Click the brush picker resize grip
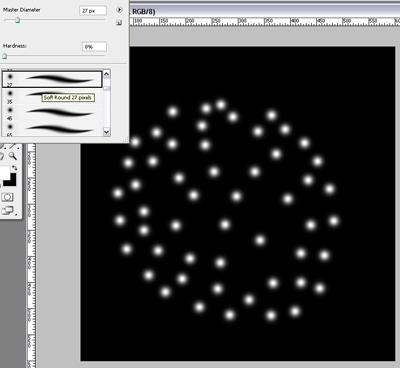This screenshot has width=400, height=368. tap(126, 140)
